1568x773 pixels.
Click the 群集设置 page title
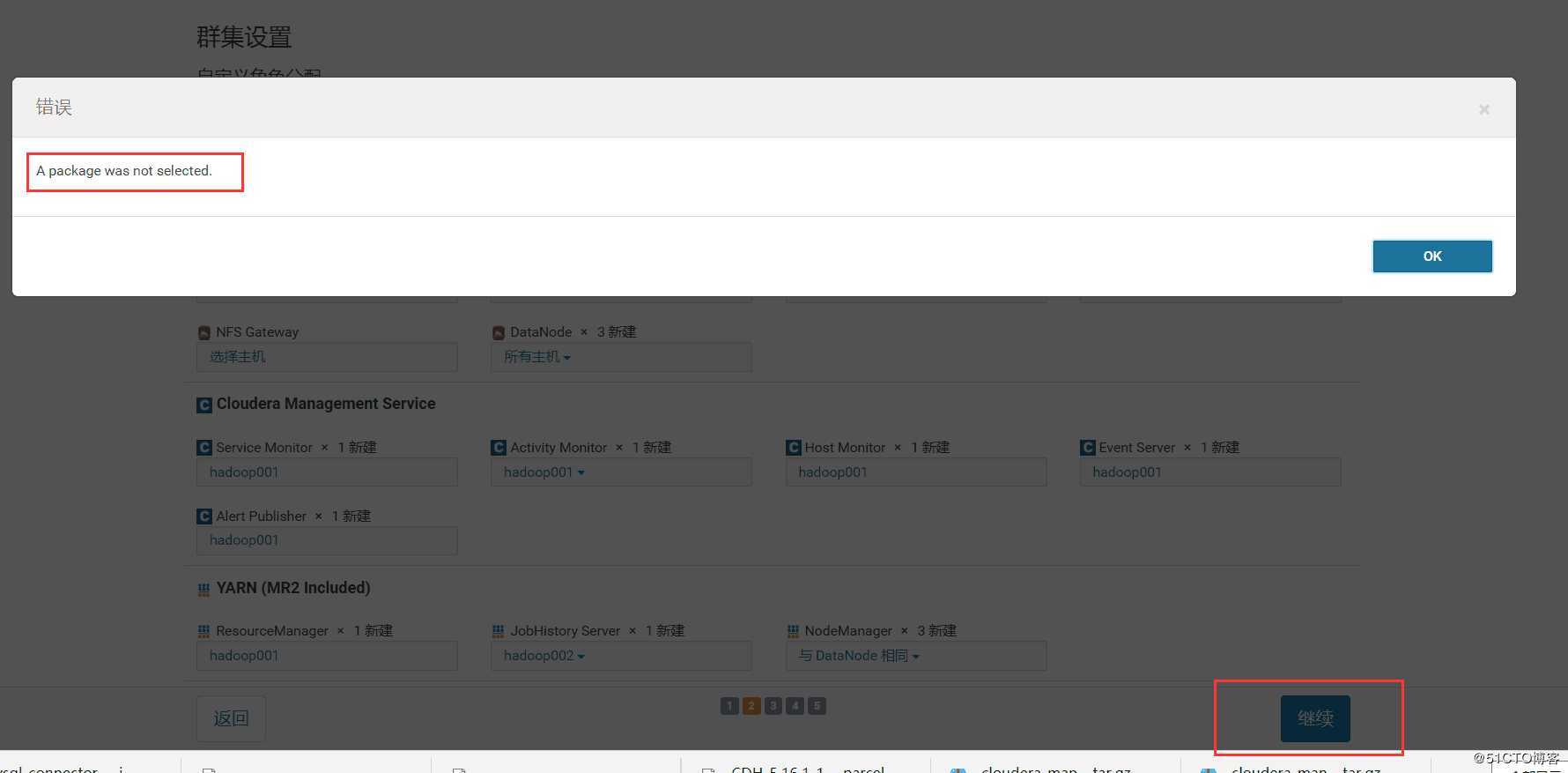(244, 37)
